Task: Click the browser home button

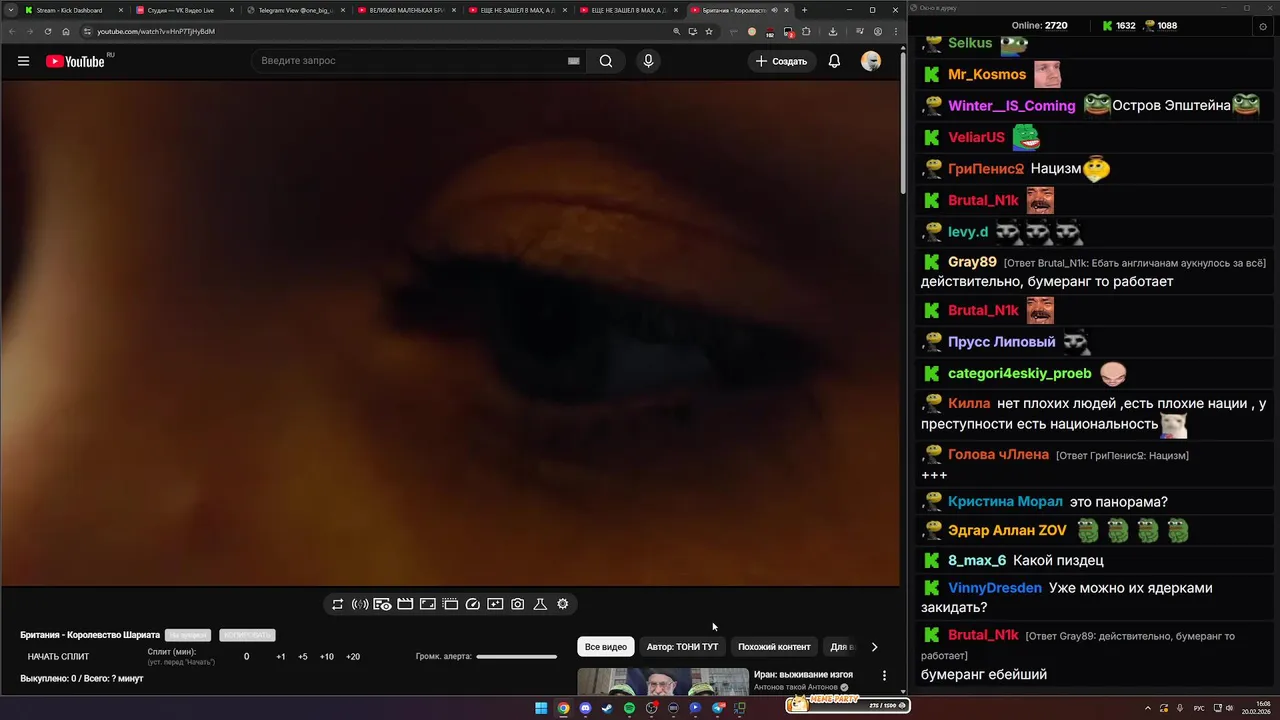Action: [x=66, y=31]
